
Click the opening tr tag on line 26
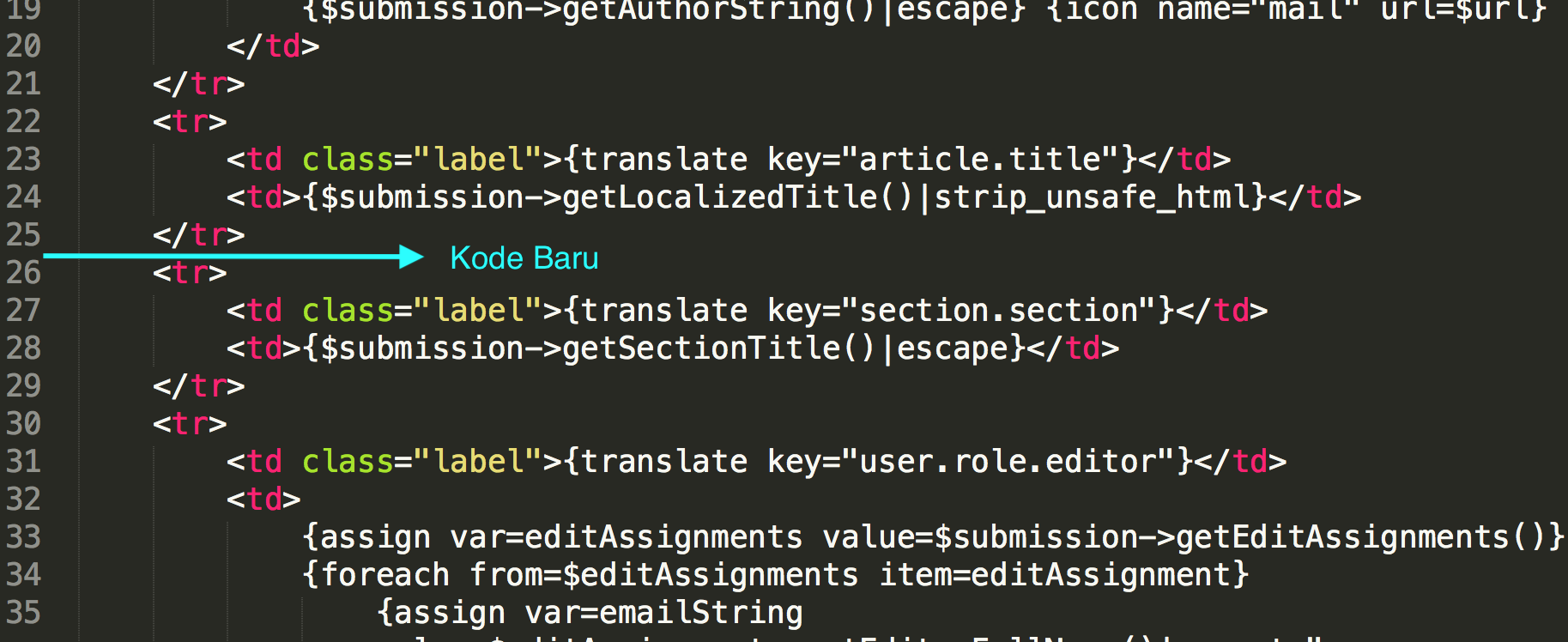(x=190, y=273)
